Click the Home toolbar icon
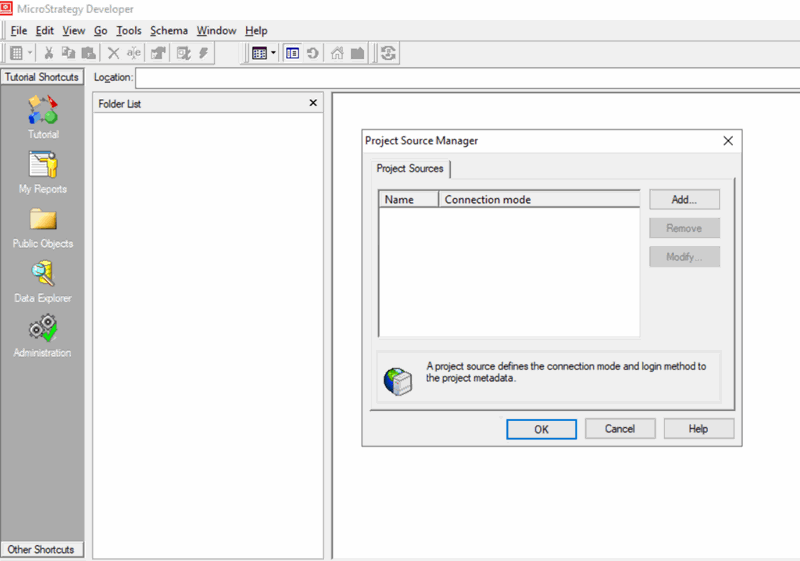 (x=337, y=54)
